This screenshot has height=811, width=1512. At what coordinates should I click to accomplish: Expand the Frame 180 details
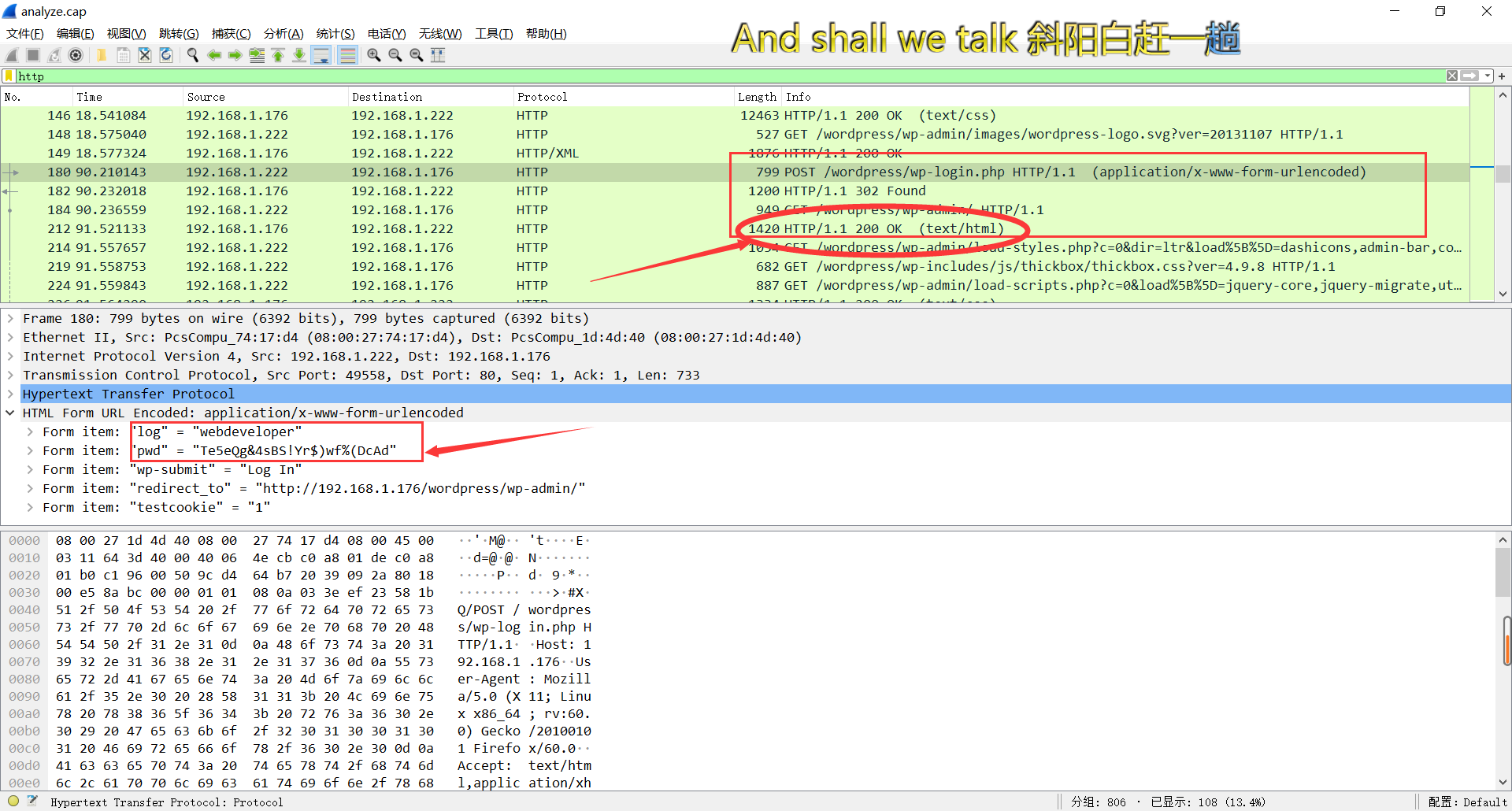click(10, 318)
